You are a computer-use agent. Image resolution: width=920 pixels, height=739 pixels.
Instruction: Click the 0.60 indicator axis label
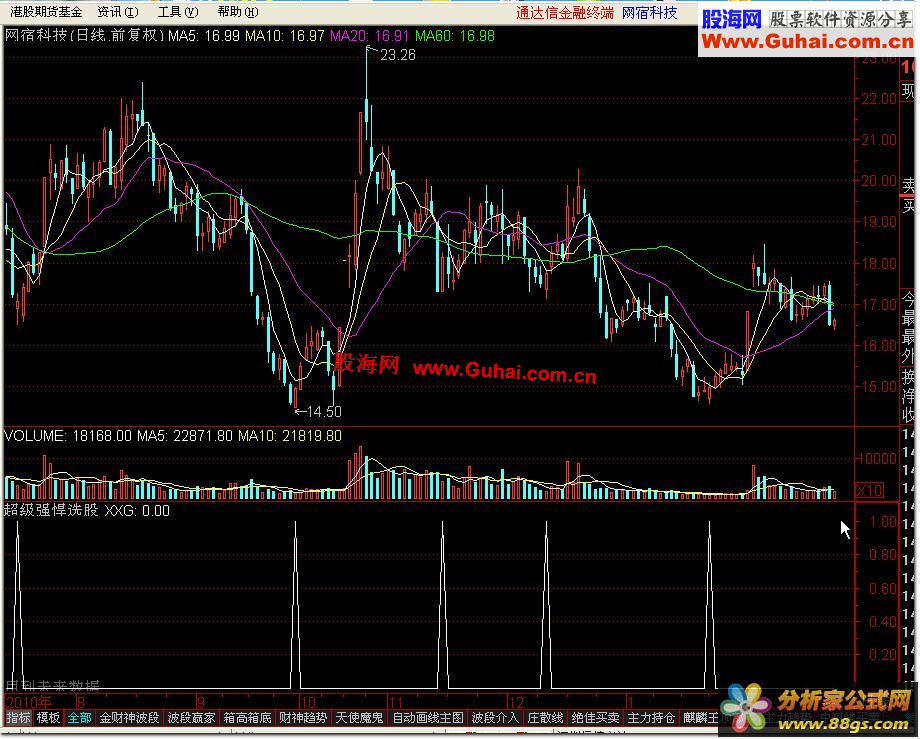[x=882, y=588]
